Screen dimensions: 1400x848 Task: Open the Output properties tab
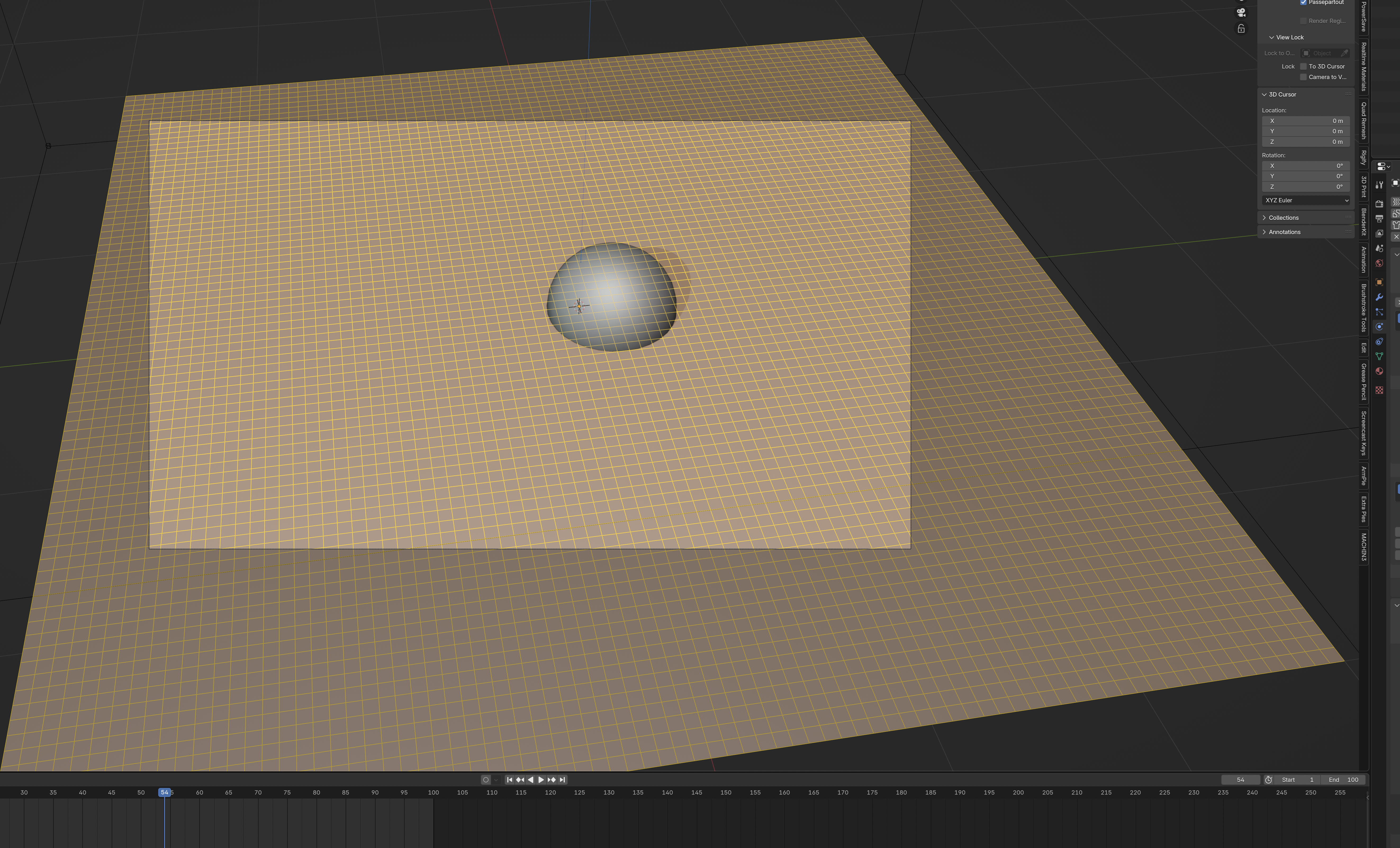(x=1379, y=219)
